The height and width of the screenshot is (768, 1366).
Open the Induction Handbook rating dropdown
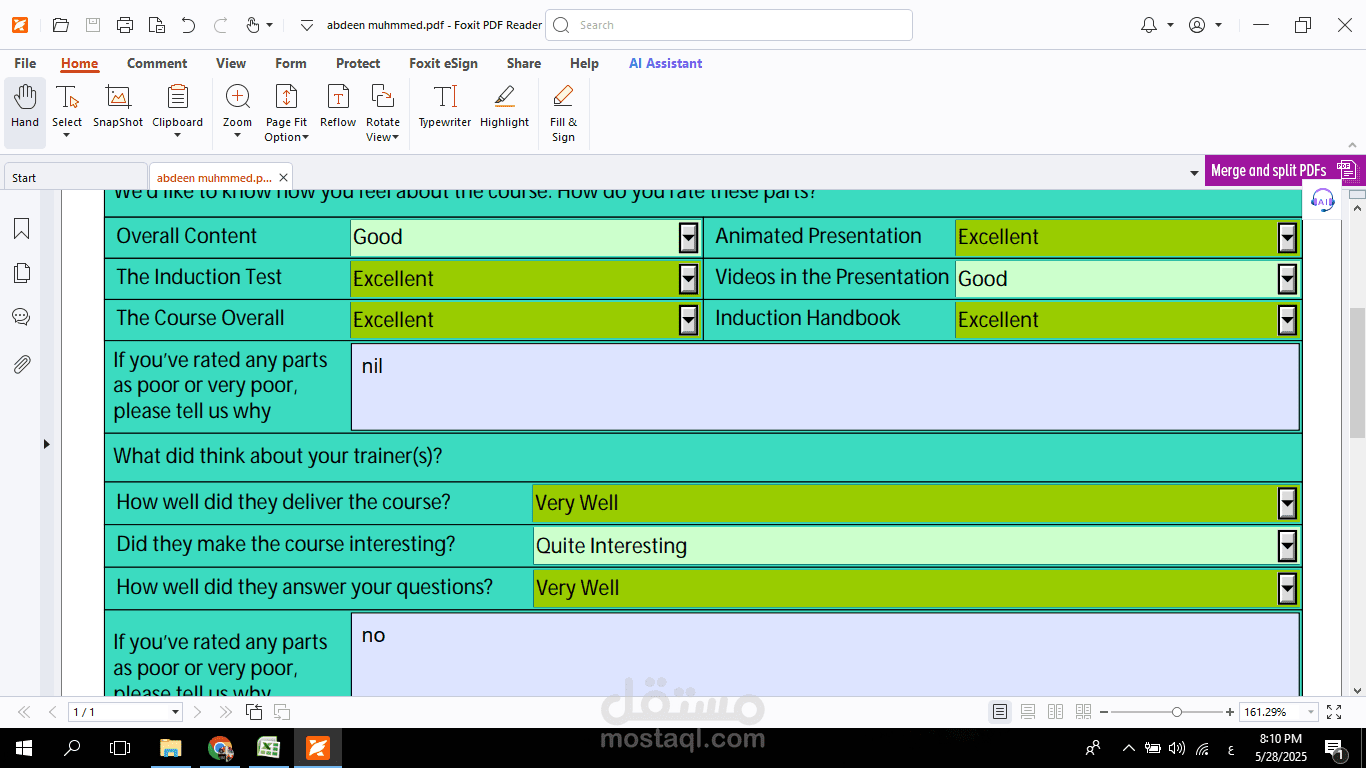coord(1287,320)
